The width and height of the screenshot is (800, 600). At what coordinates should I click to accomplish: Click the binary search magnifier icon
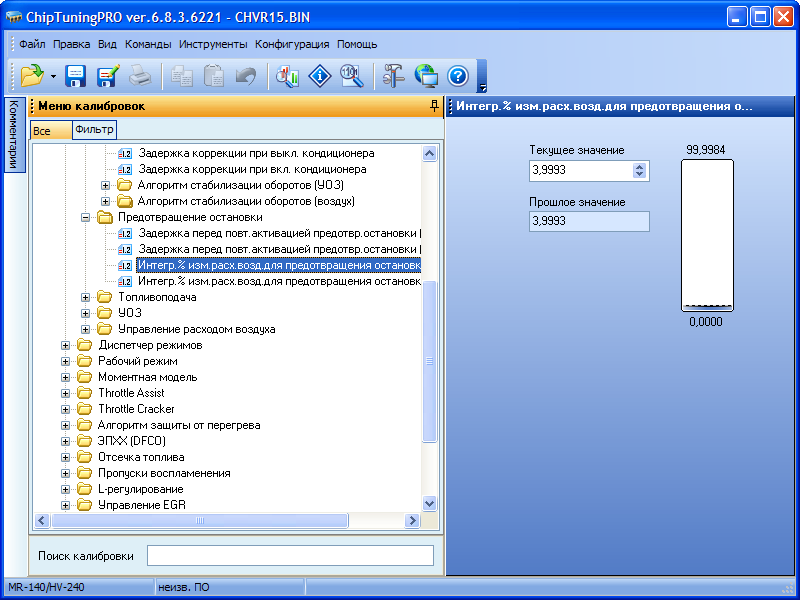350,75
